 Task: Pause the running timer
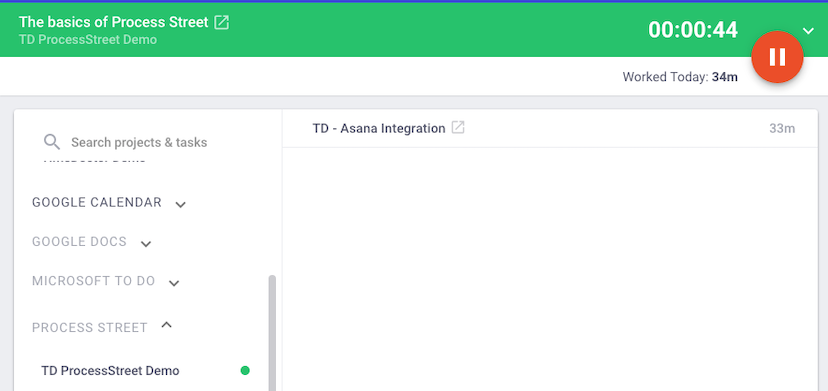click(777, 57)
